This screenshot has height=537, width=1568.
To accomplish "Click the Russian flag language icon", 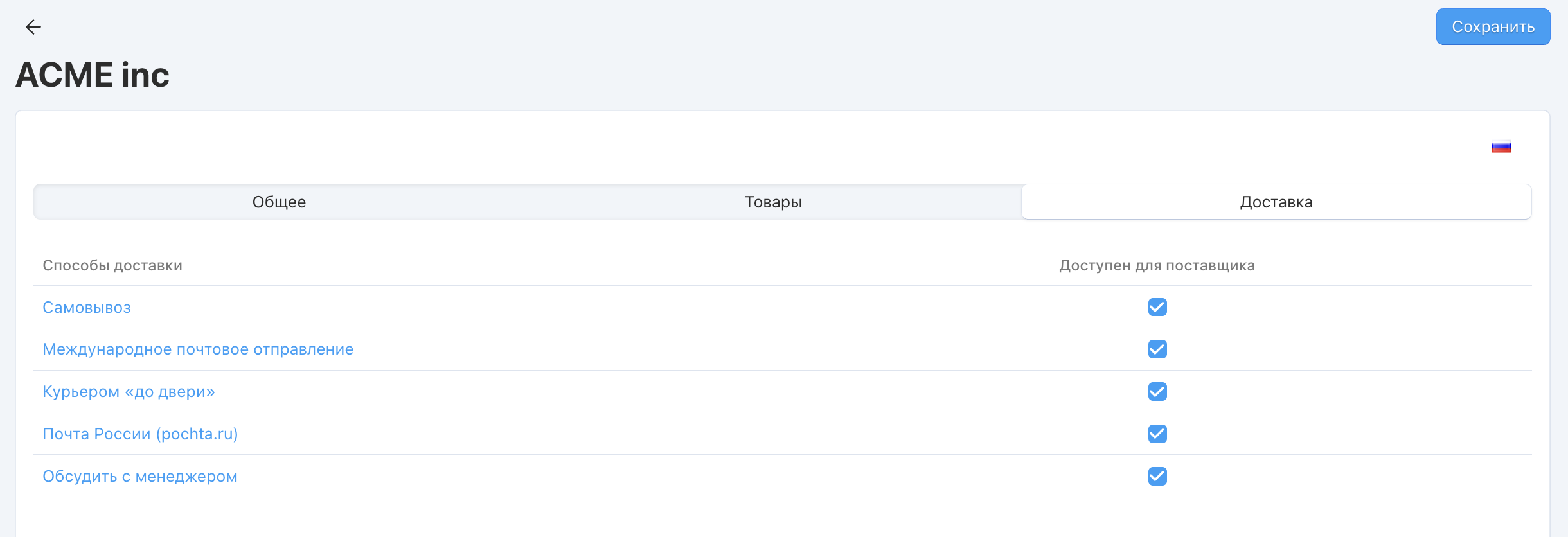I will 1501,147.
